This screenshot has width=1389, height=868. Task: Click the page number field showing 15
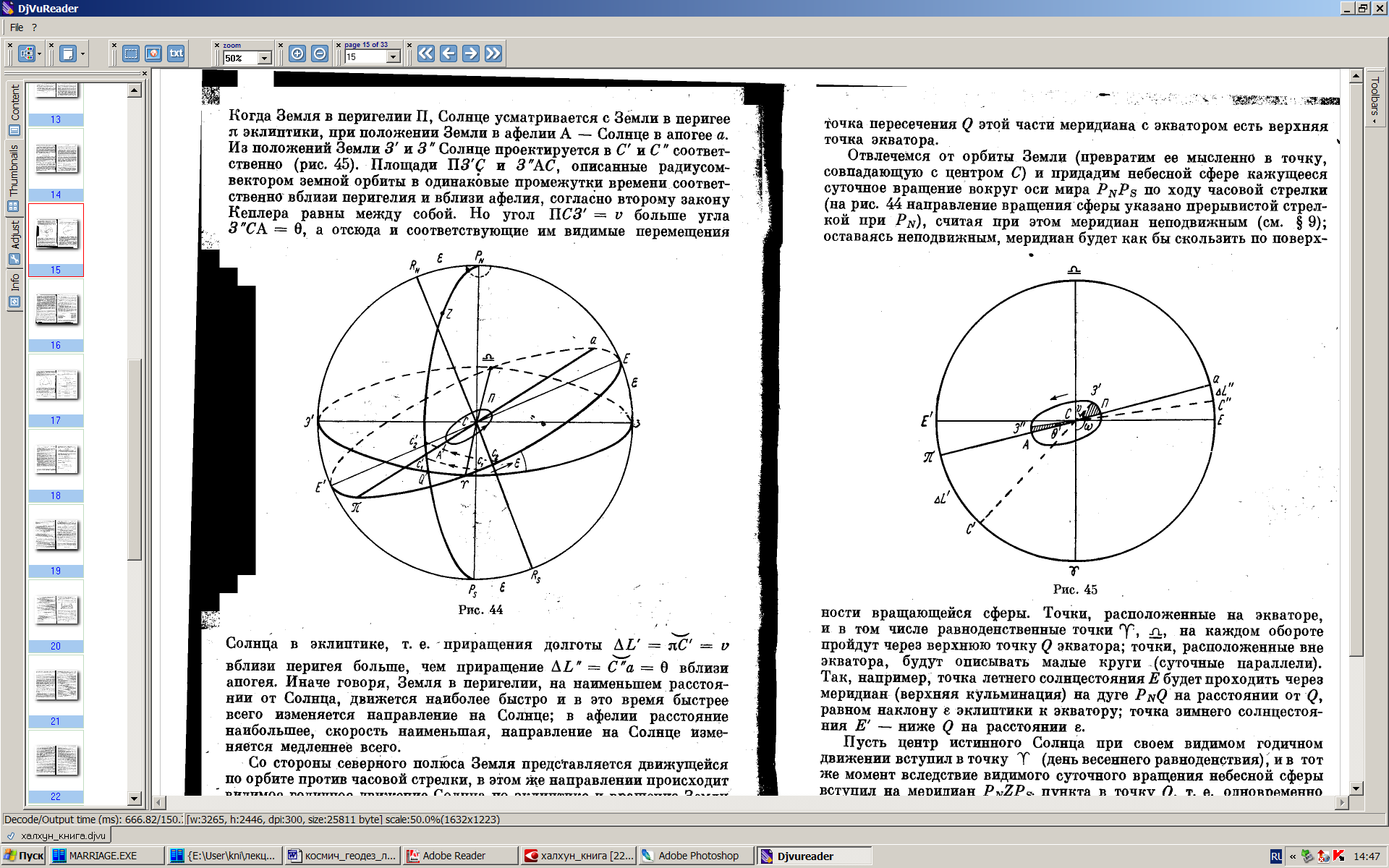[x=366, y=57]
